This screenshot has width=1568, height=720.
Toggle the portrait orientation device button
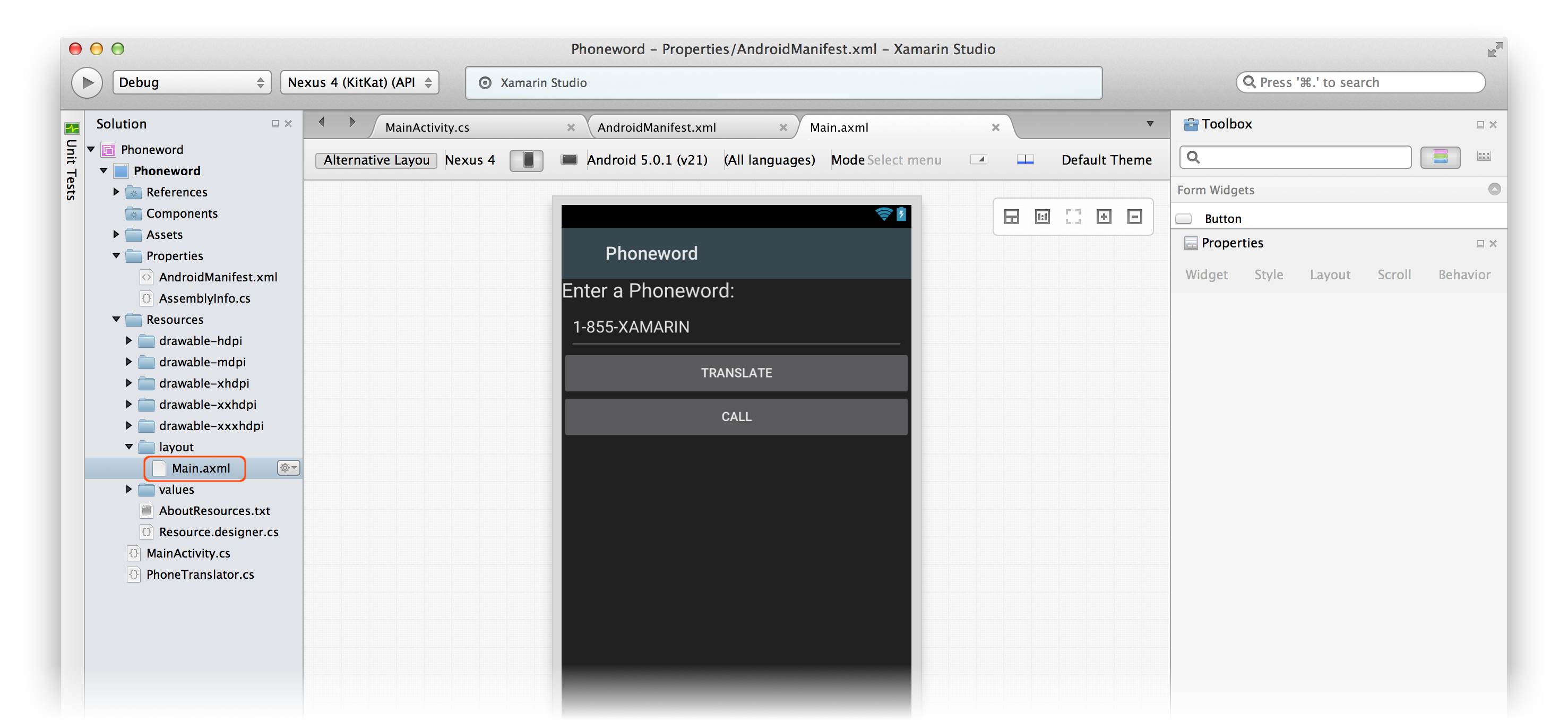[527, 160]
